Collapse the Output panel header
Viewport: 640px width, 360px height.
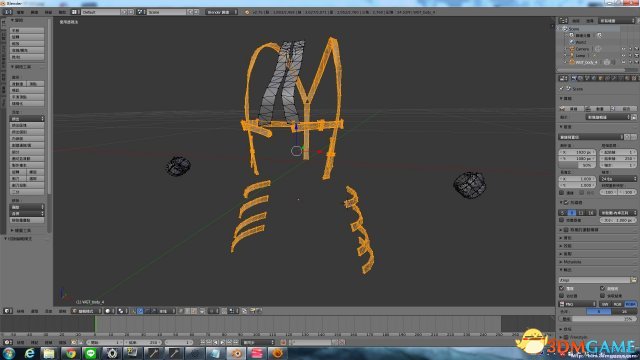click(x=567, y=270)
